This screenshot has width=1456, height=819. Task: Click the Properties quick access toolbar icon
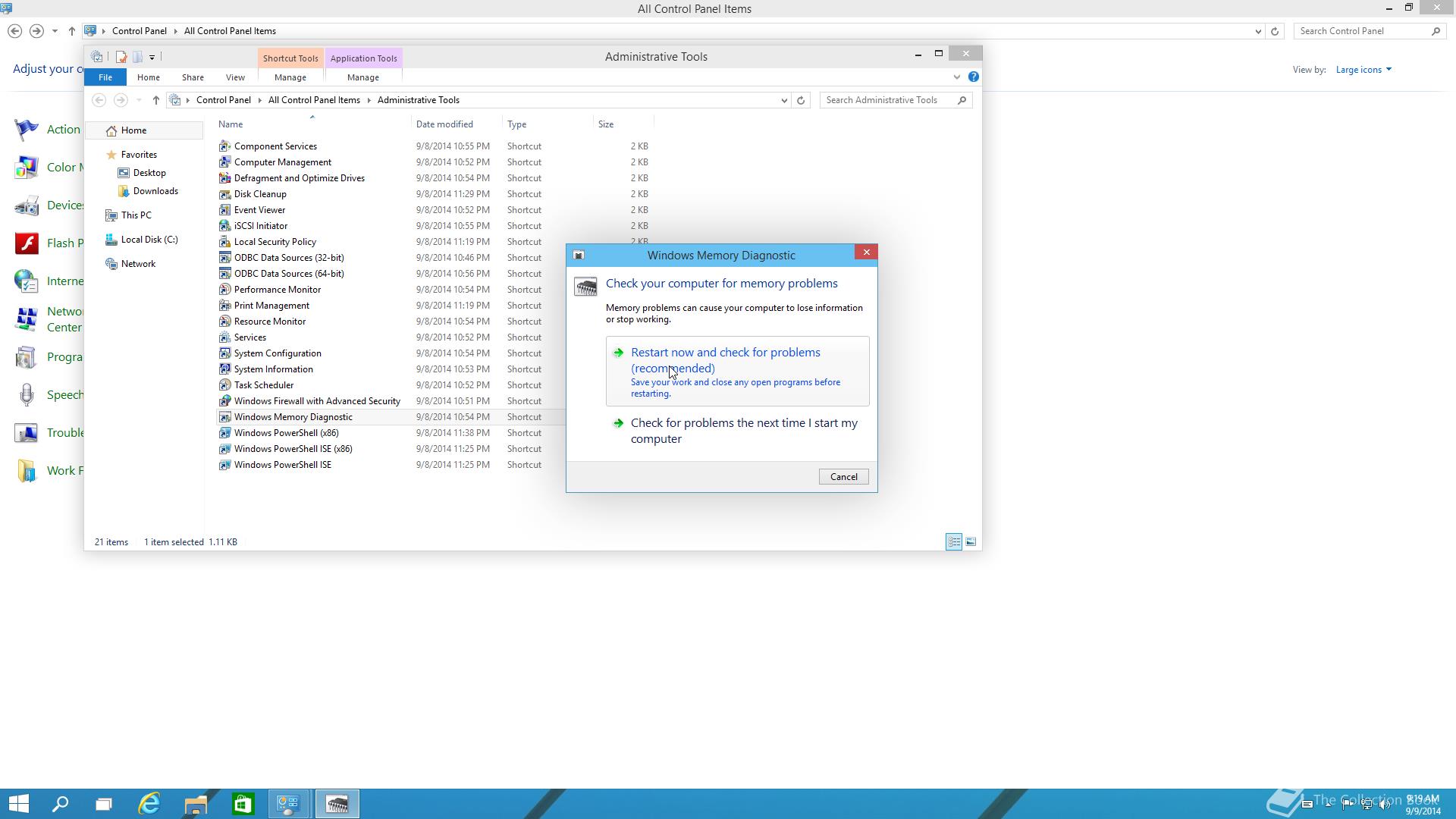121,57
